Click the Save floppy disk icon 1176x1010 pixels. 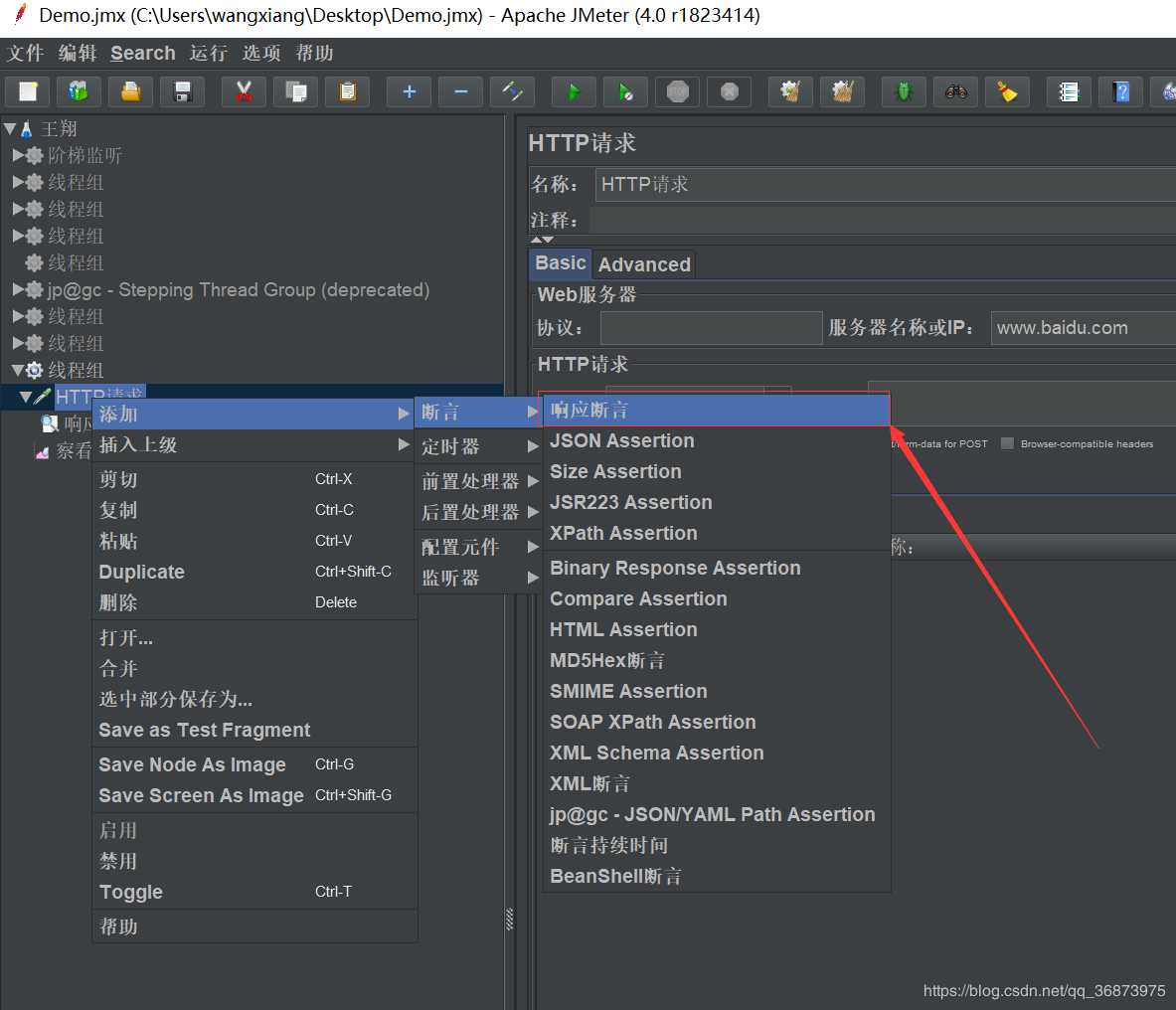pos(182,92)
